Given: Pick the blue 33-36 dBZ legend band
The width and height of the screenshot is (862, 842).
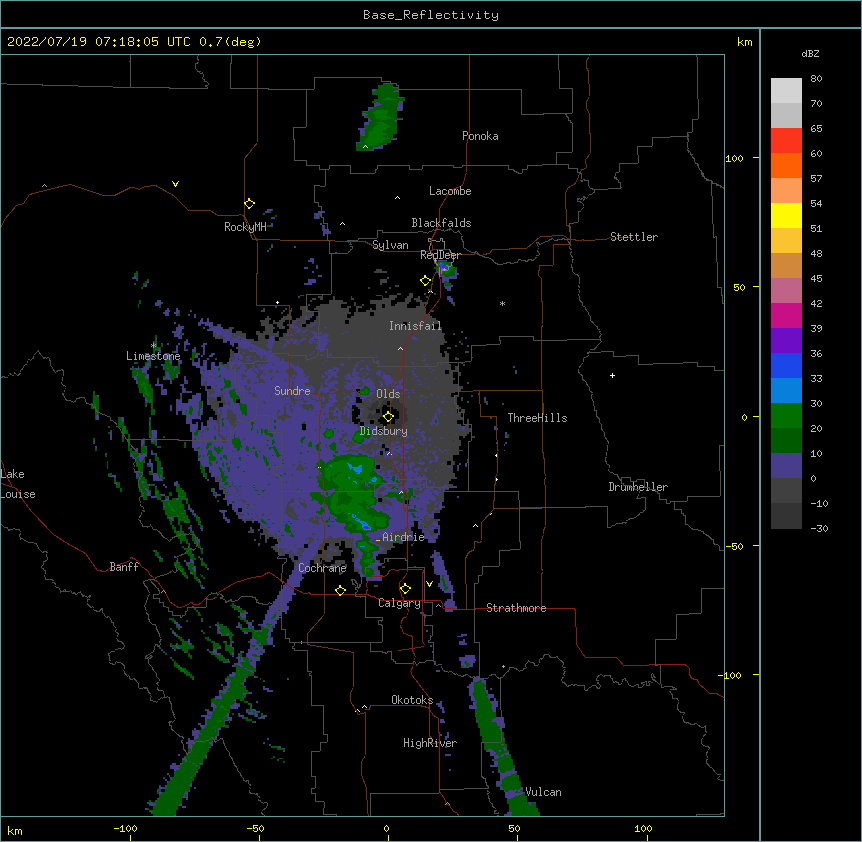Looking at the screenshot, I should (786, 365).
